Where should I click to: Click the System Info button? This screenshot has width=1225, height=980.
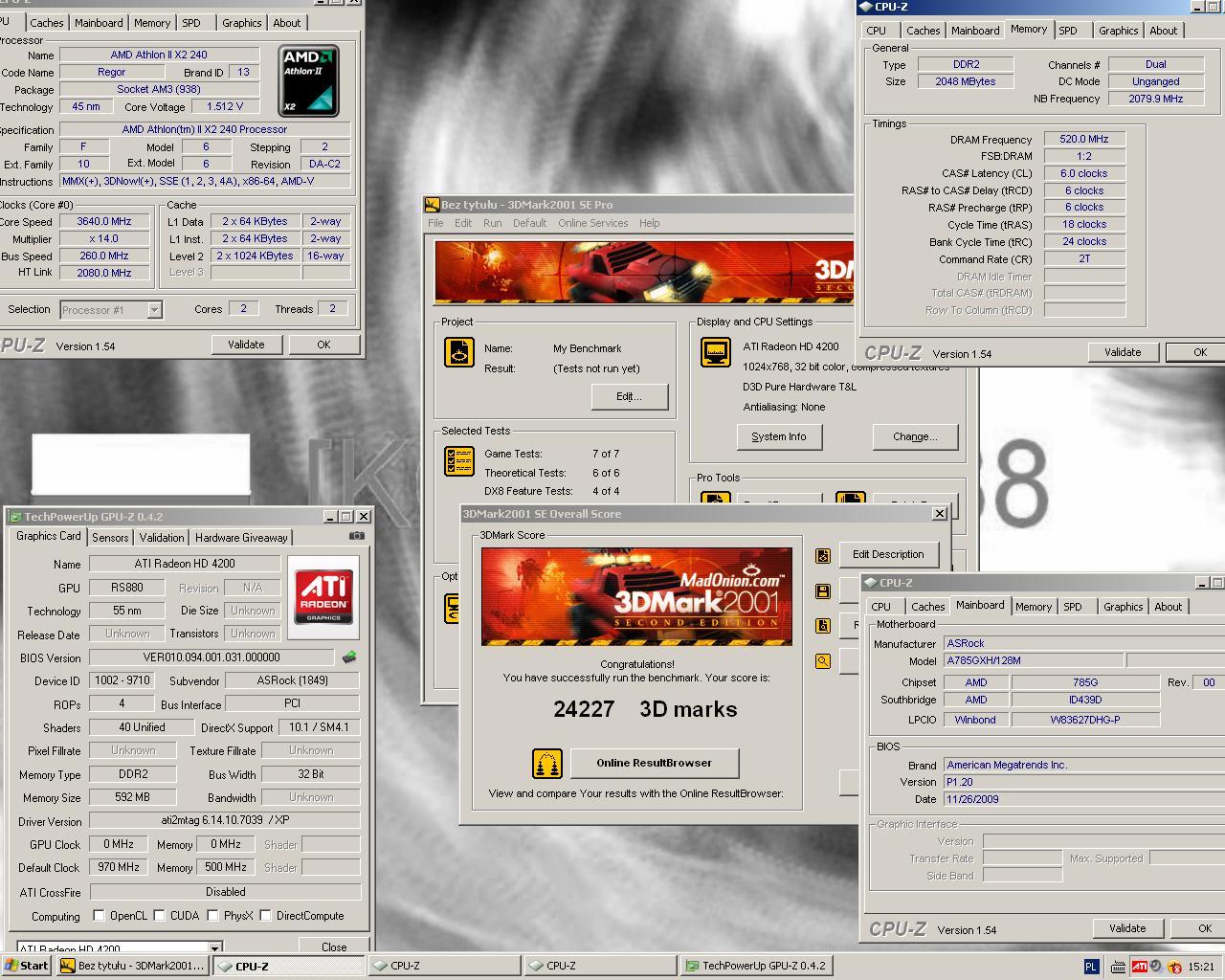[x=779, y=436]
